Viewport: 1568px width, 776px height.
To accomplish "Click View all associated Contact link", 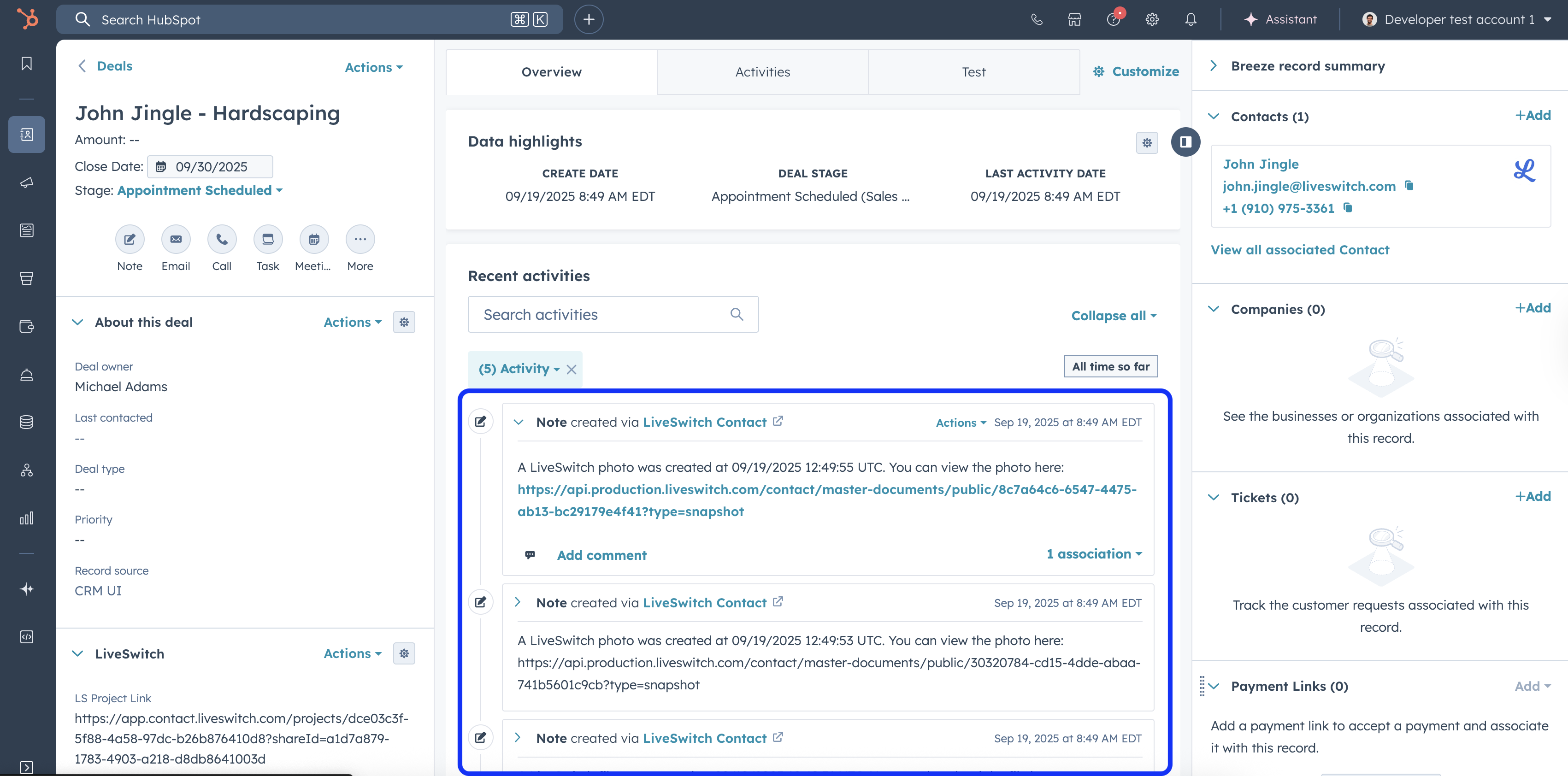I will point(1300,250).
